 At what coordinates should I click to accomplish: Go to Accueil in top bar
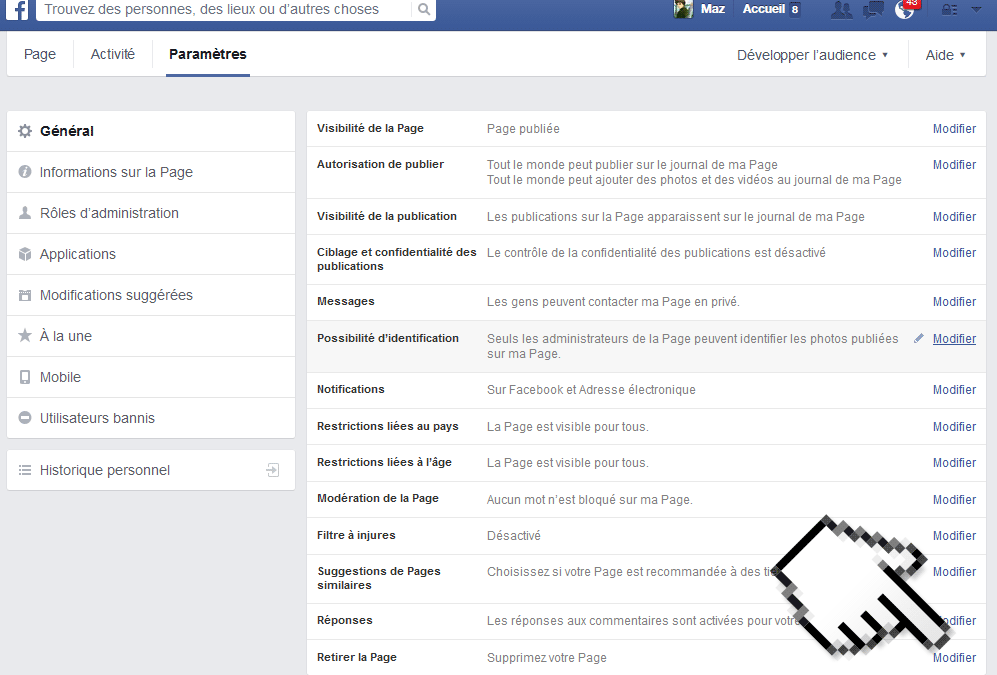tap(763, 9)
